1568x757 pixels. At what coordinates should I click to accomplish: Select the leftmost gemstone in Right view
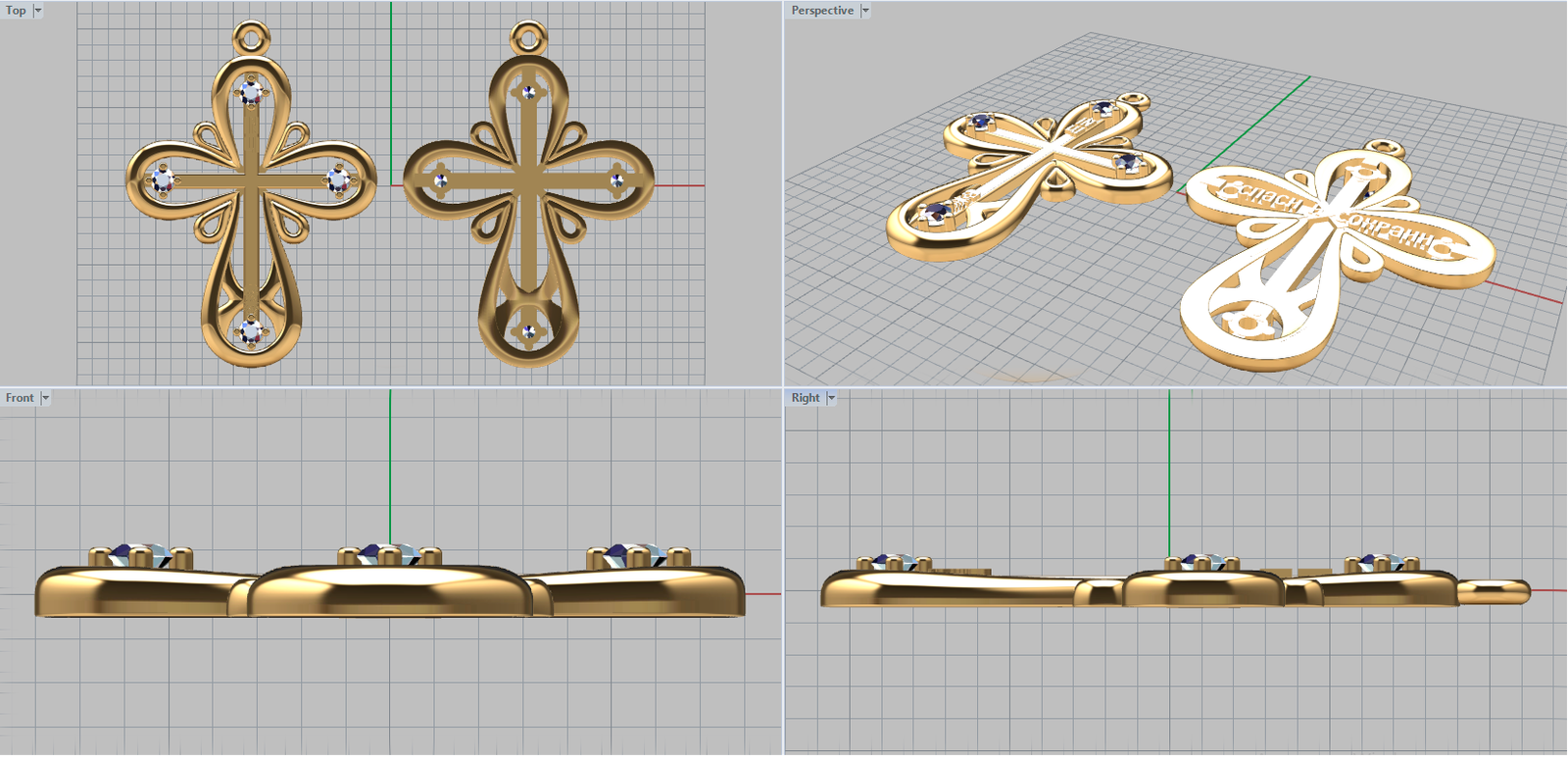tap(892, 562)
